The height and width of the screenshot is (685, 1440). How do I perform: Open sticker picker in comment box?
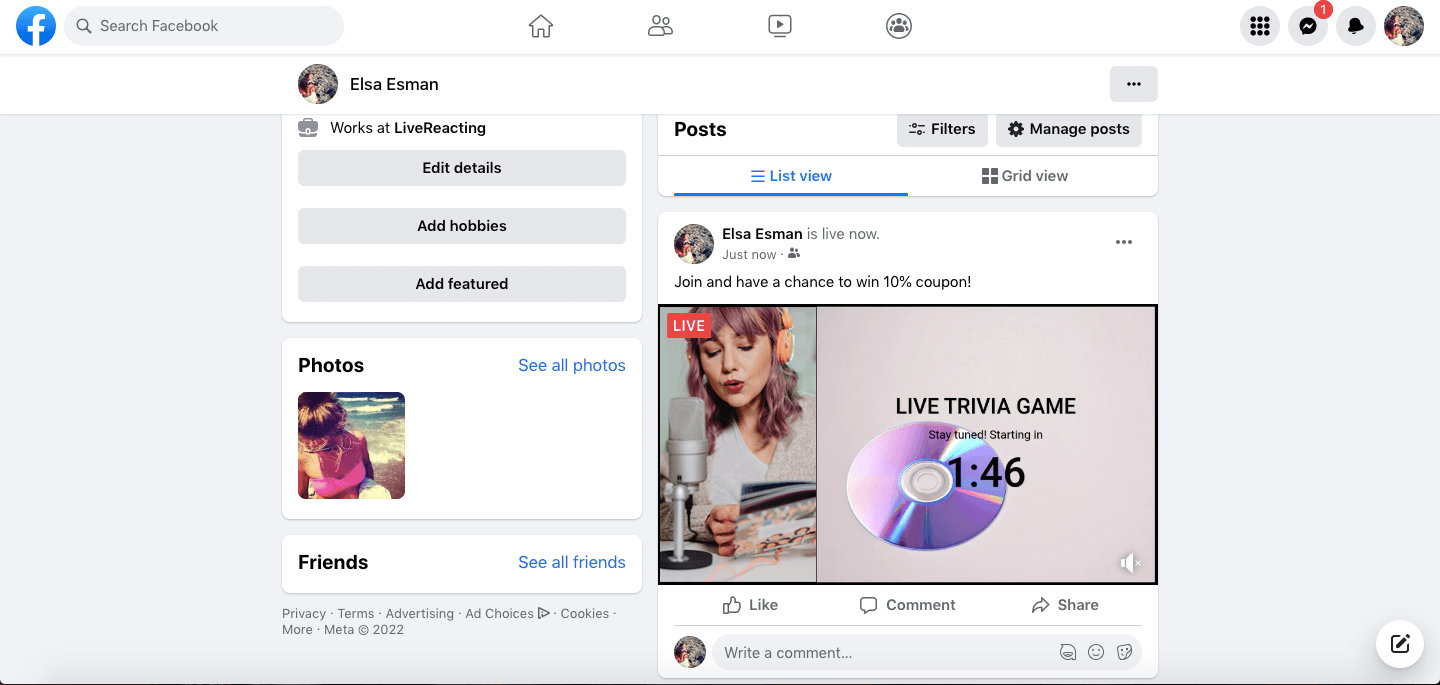1124,652
